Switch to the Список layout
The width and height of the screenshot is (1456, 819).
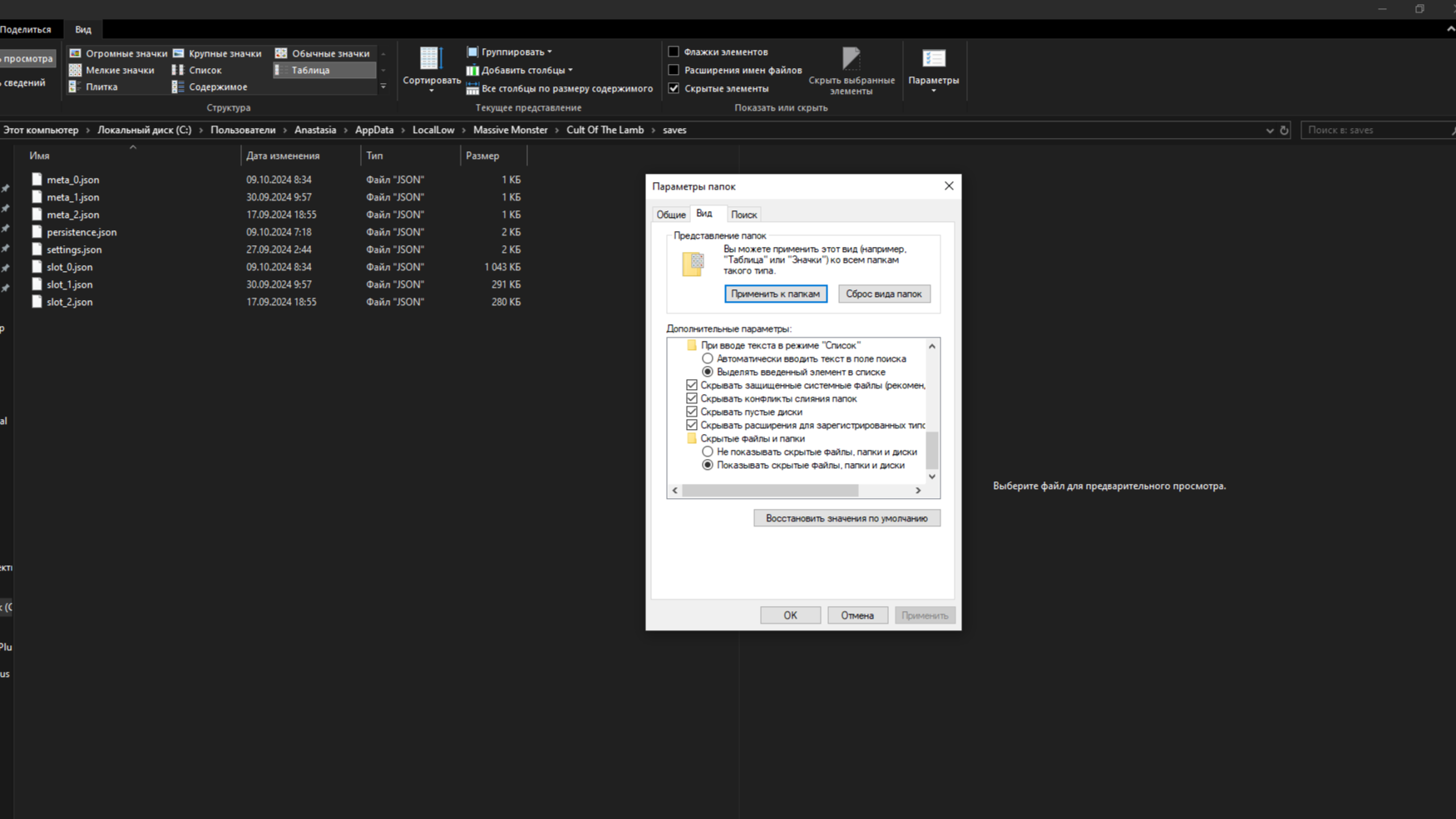(197, 70)
